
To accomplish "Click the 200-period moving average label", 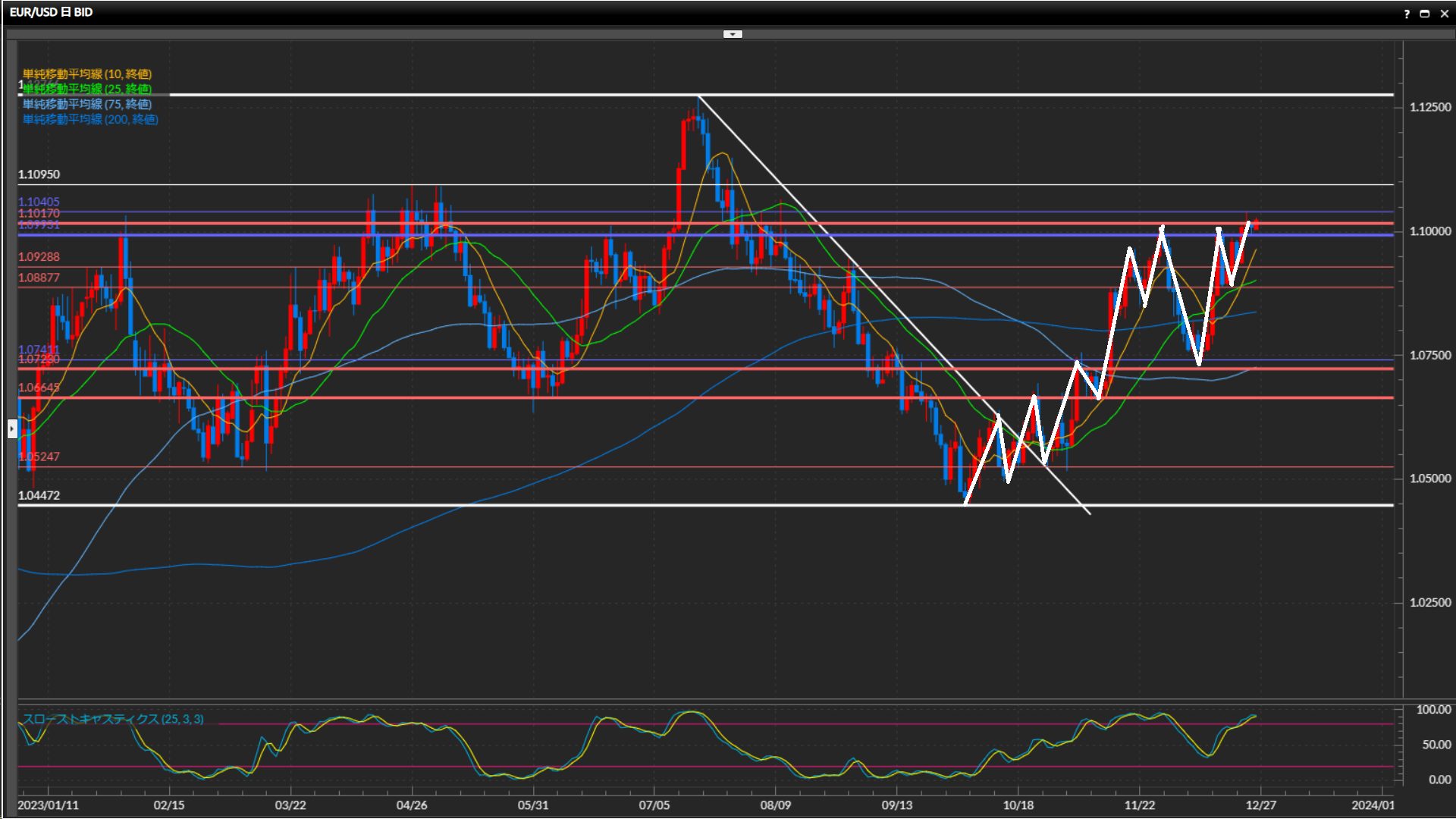I will pyautogui.click(x=90, y=119).
